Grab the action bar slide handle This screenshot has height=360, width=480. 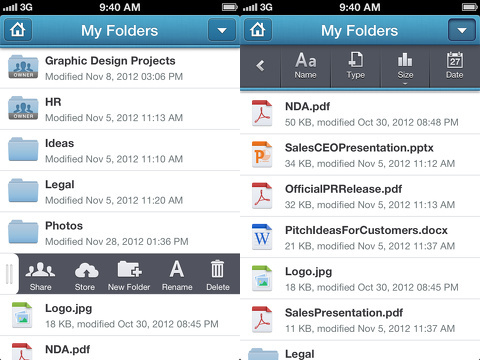coord(9,274)
